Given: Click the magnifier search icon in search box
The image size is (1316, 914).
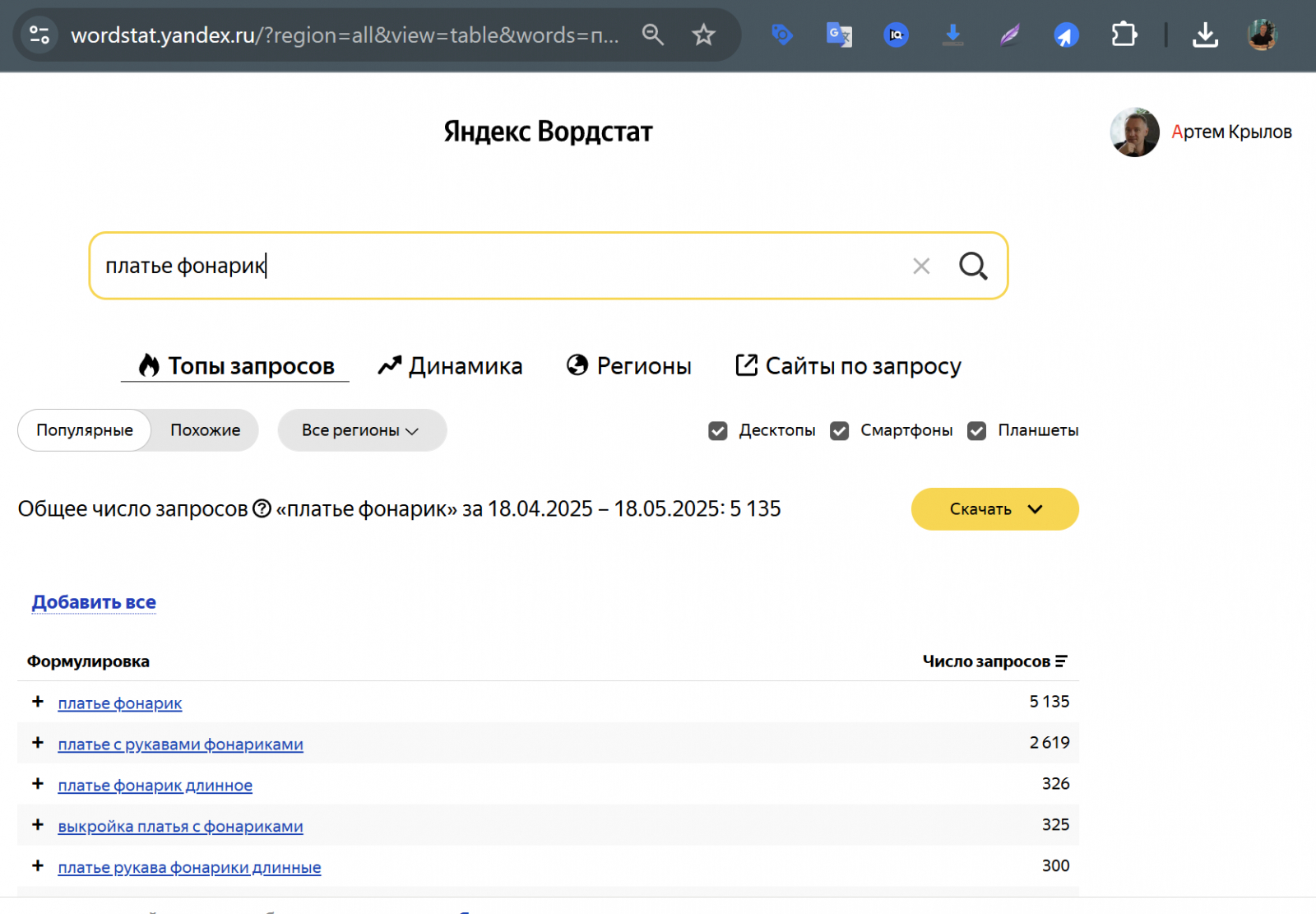Looking at the screenshot, I should click(x=973, y=266).
